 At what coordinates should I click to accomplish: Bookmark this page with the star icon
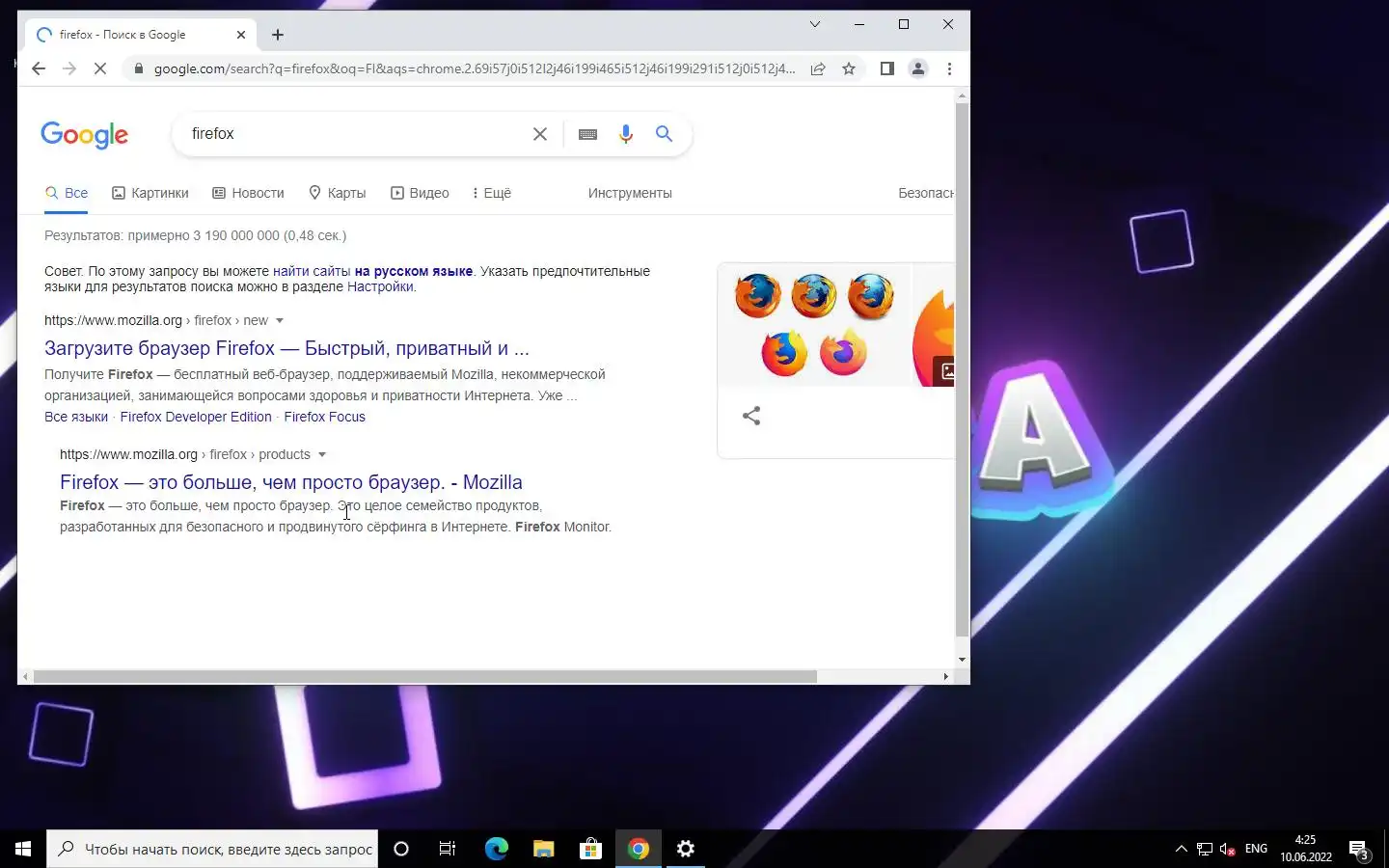click(x=849, y=68)
